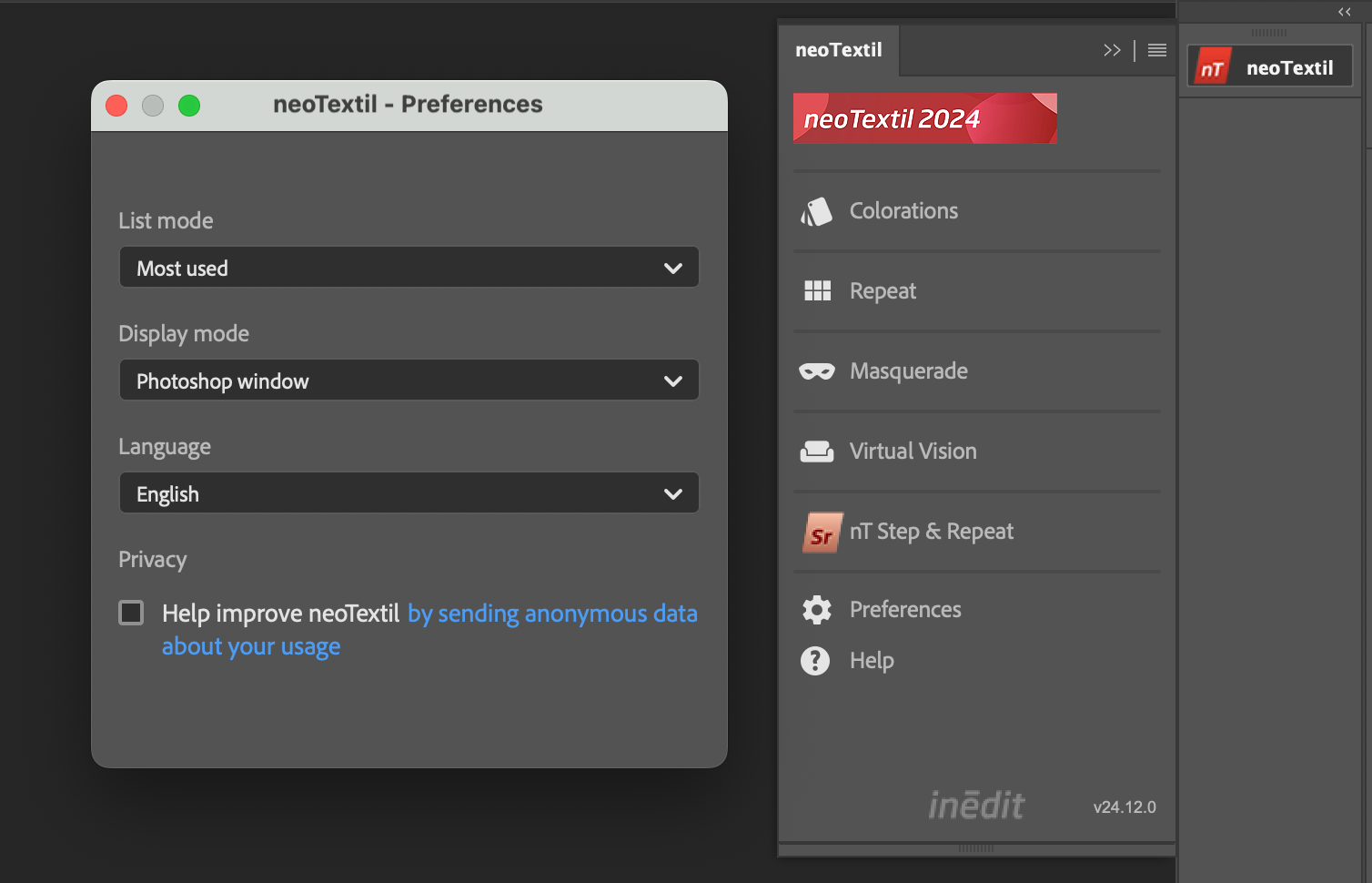Open Colorations from the panel menu

tap(903, 211)
